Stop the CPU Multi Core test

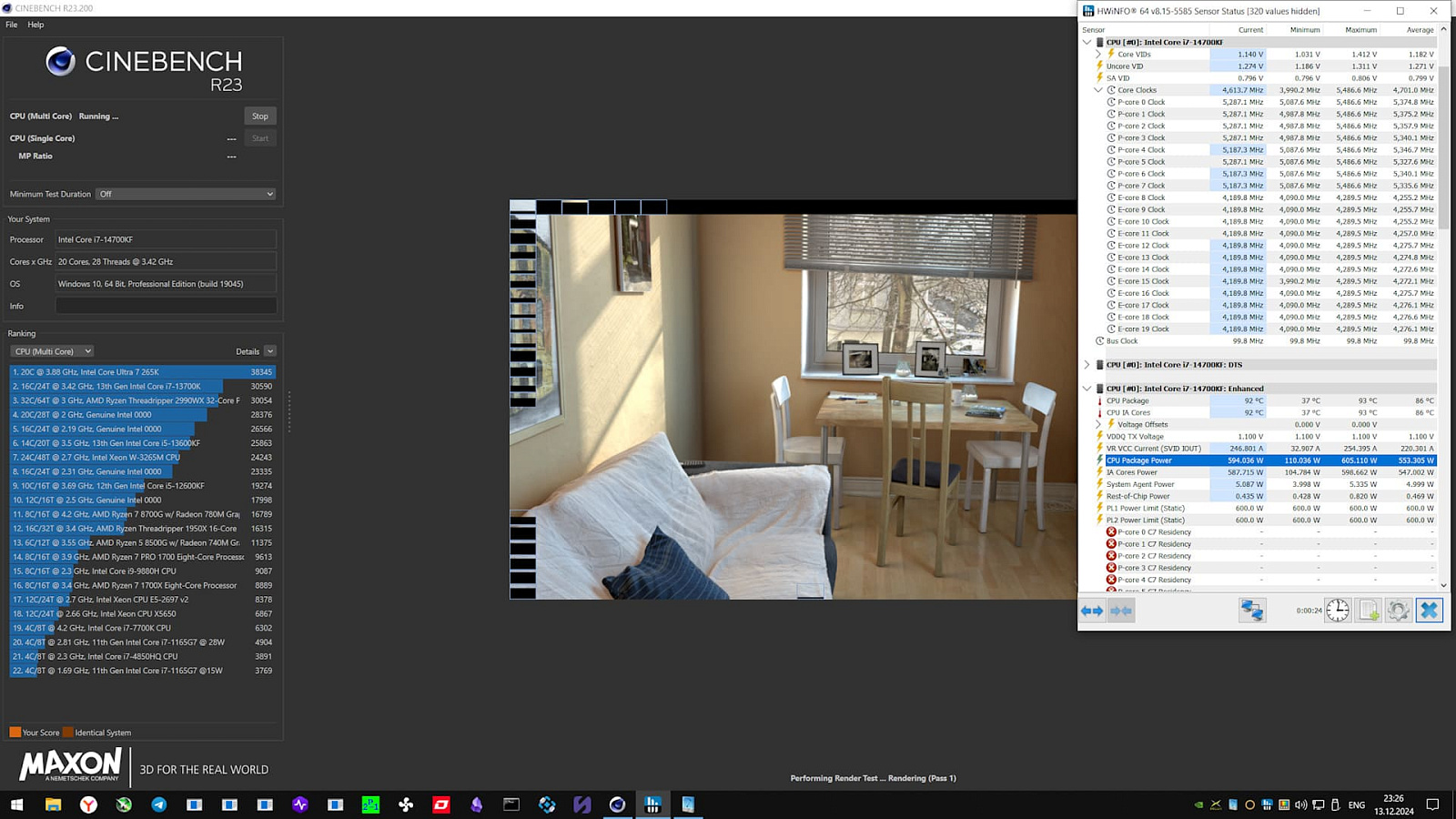260,116
